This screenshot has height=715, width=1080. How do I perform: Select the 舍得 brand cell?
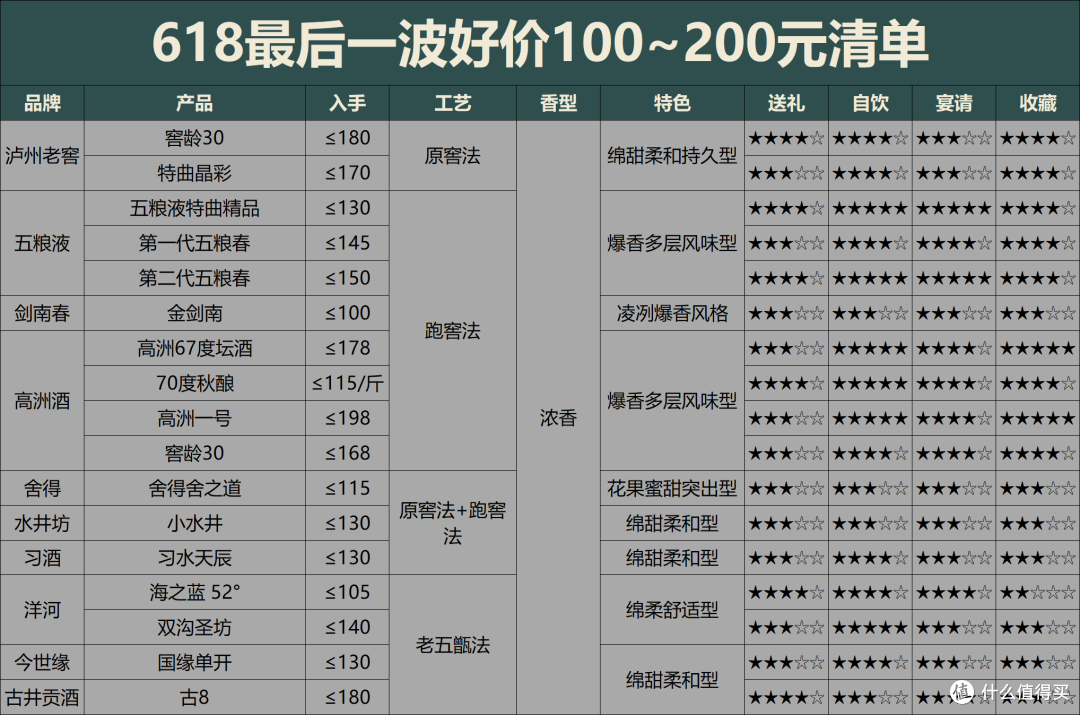tap(42, 488)
